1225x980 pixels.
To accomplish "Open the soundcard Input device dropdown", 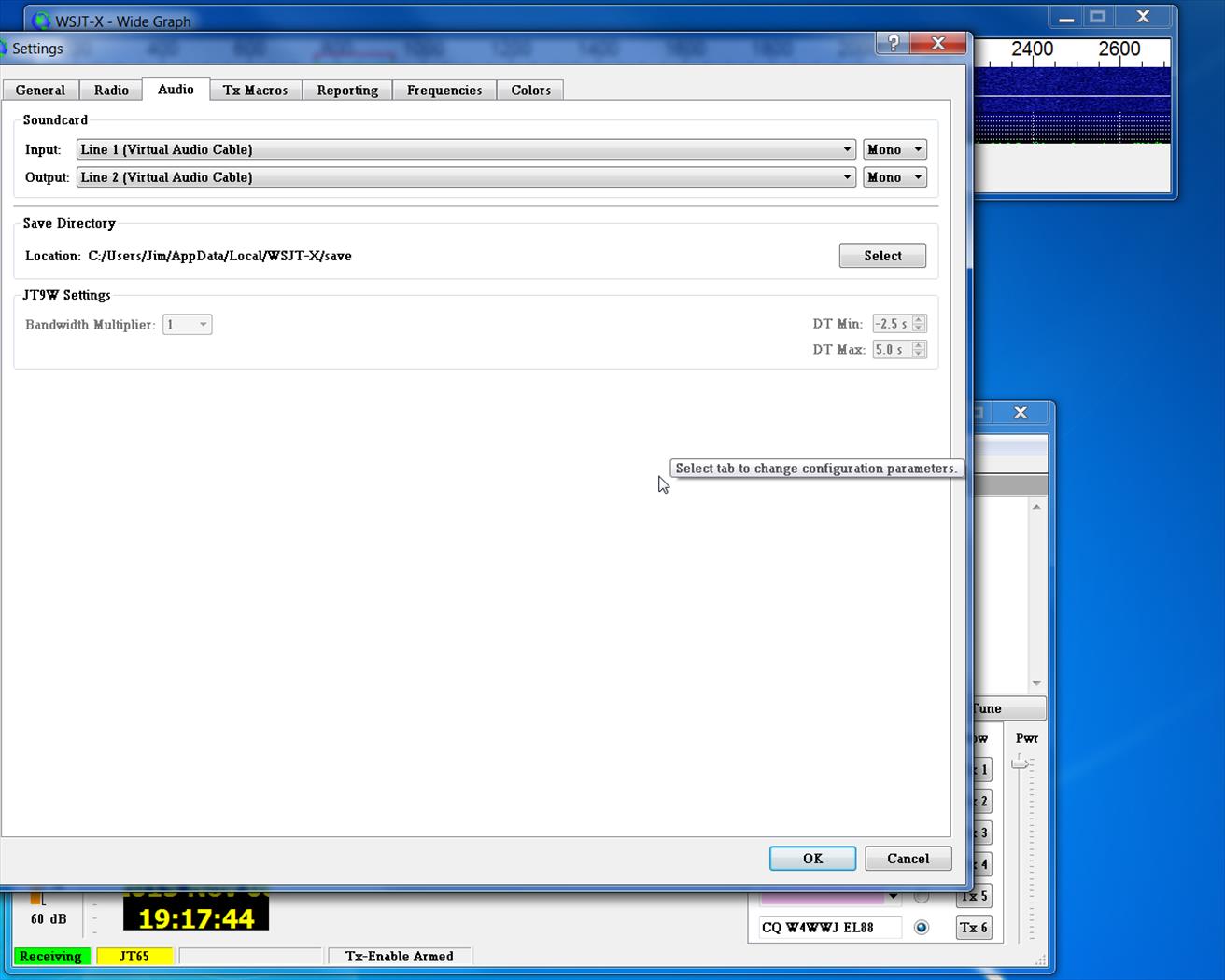I will click(466, 149).
